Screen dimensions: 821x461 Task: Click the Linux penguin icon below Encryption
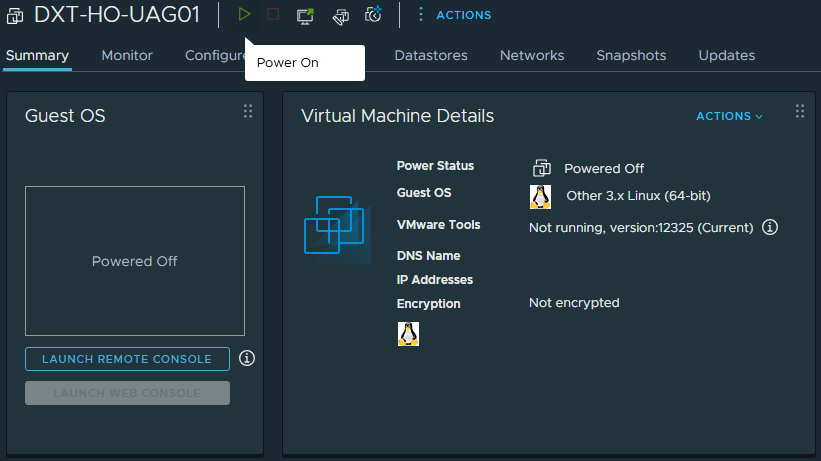point(408,334)
